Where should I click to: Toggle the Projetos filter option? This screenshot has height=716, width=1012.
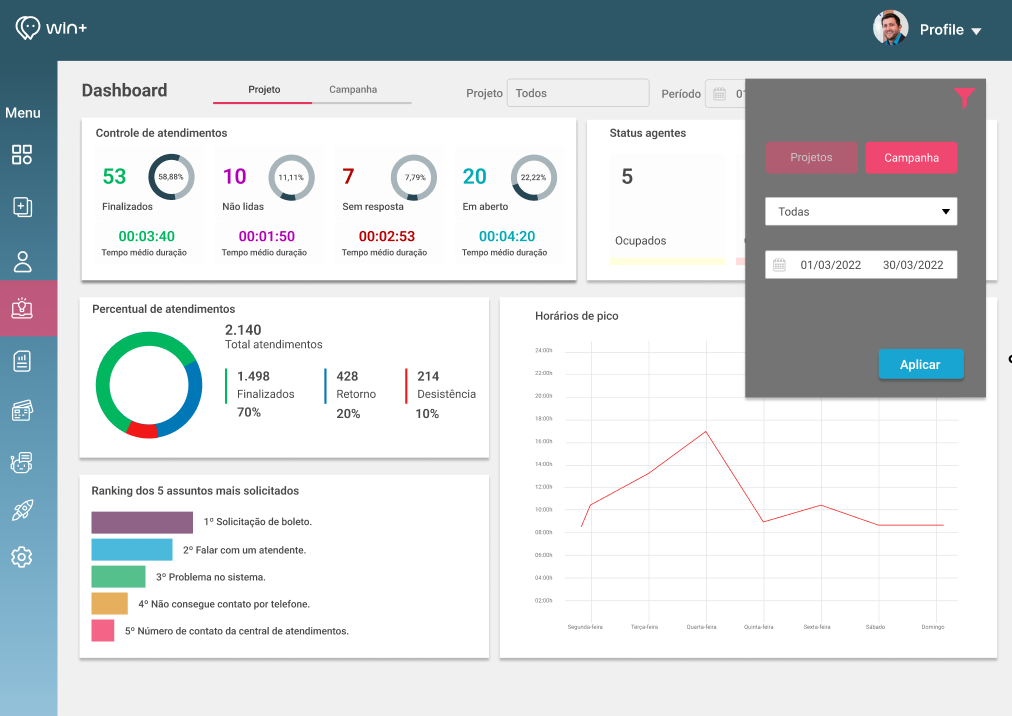tap(811, 158)
